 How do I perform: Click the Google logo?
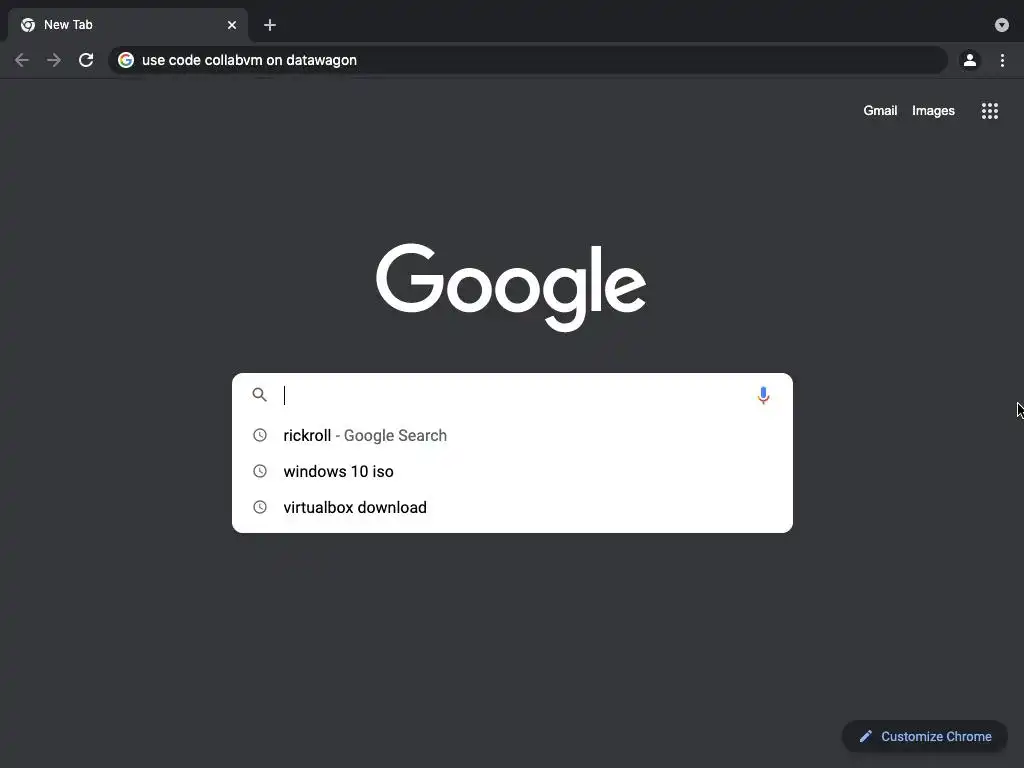coord(511,287)
